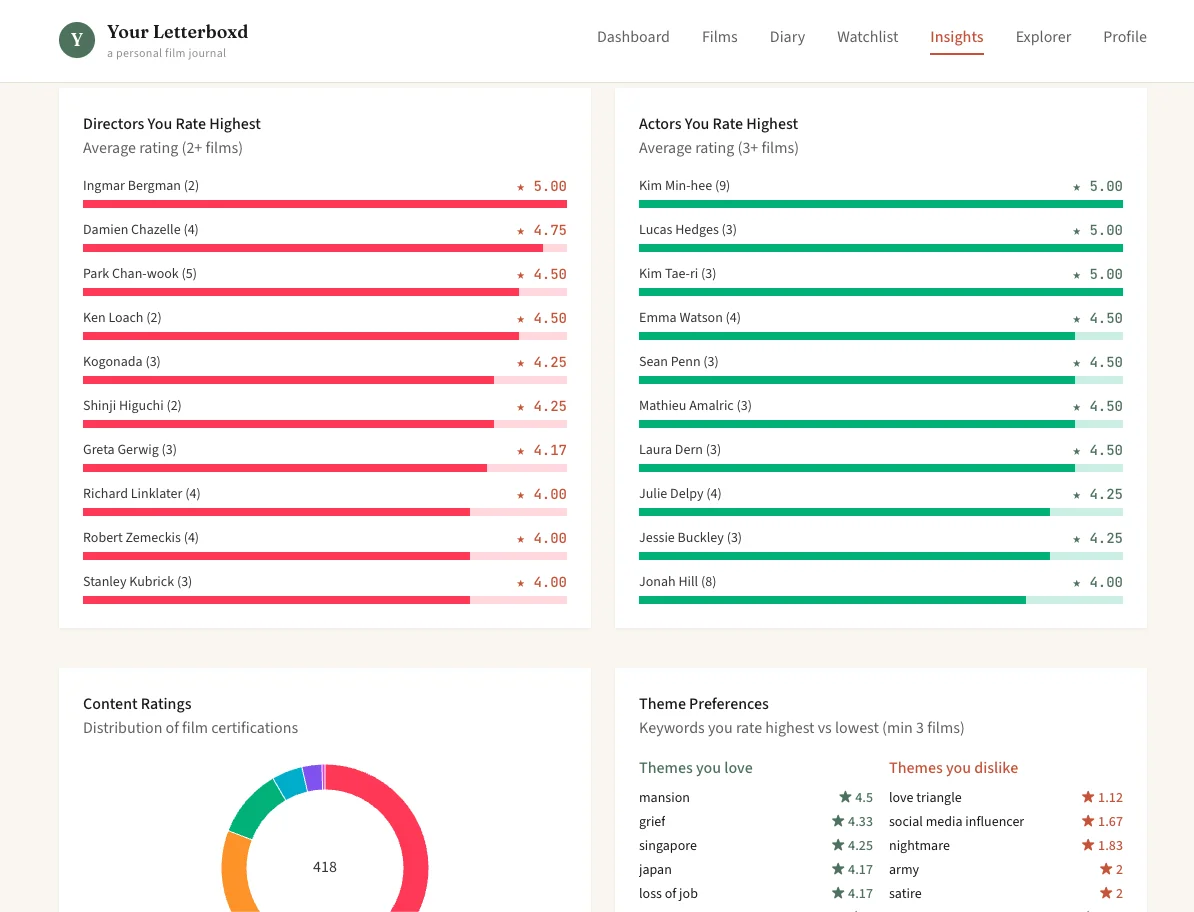Click the star icon next to love triangle
This screenshot has height=912, width=1194.
coord(1088,797)
